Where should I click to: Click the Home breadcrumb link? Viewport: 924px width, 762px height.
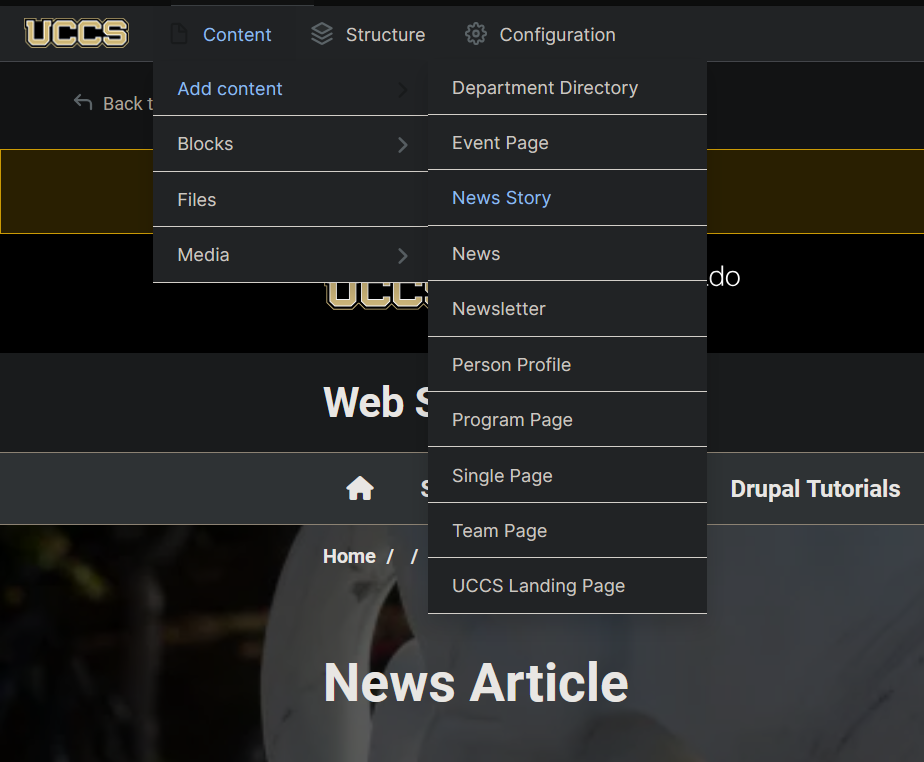(349, 556)
